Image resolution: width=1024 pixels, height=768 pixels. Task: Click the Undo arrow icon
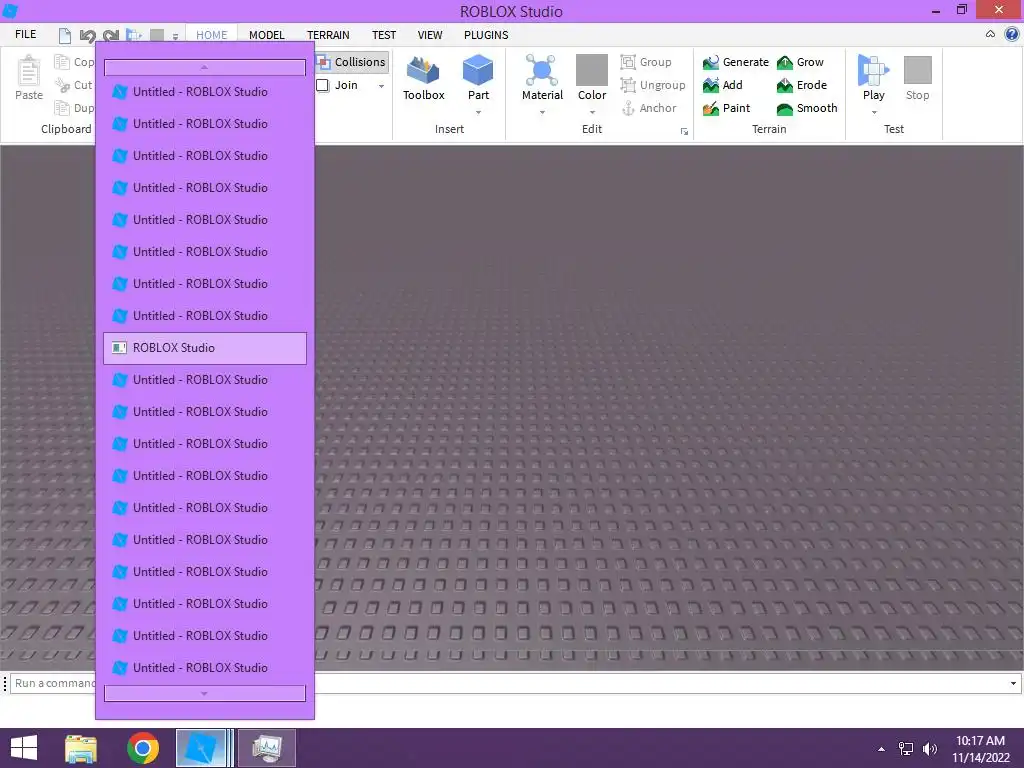(88, 35)
